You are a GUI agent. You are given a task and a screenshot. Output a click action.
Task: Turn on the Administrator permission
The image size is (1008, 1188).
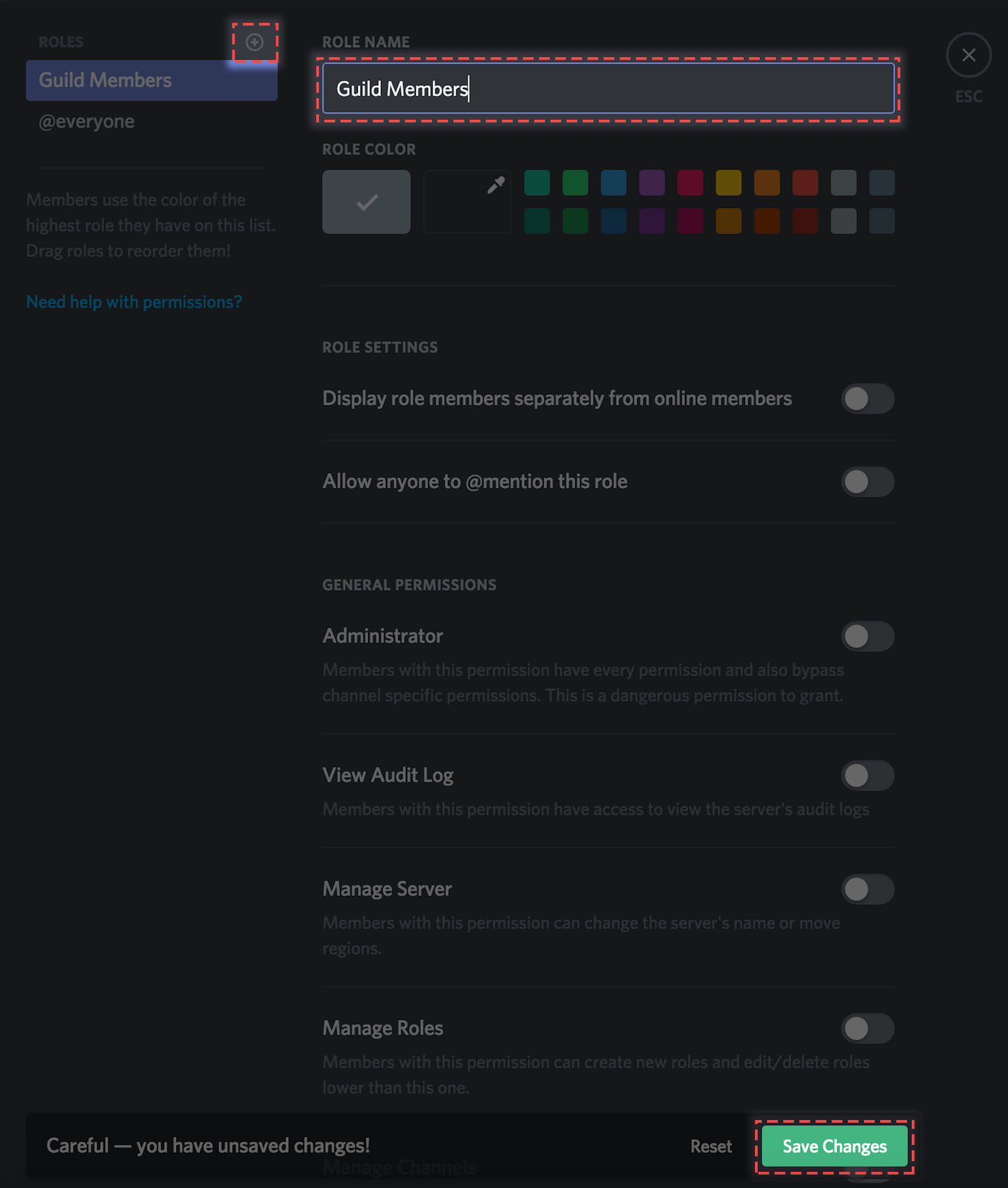(x=867, y=636)
